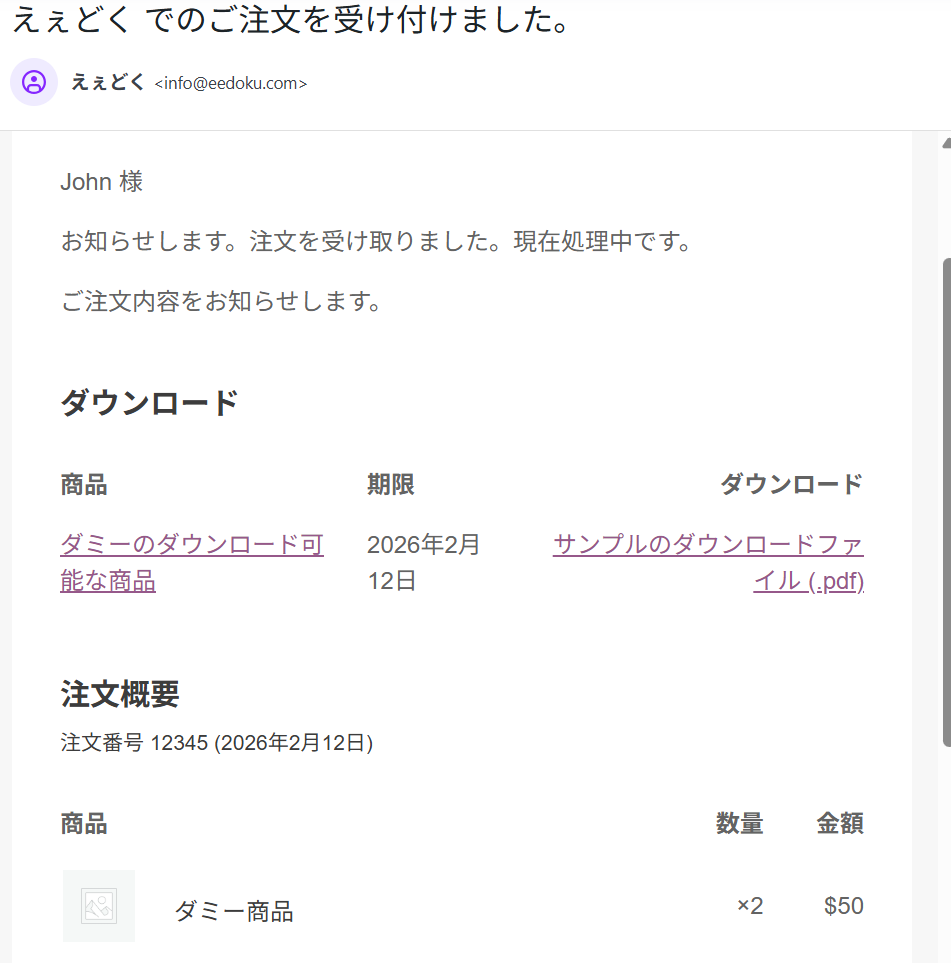
Task: Click the 注文概要 section heading
Action: [x=120, y=693]
